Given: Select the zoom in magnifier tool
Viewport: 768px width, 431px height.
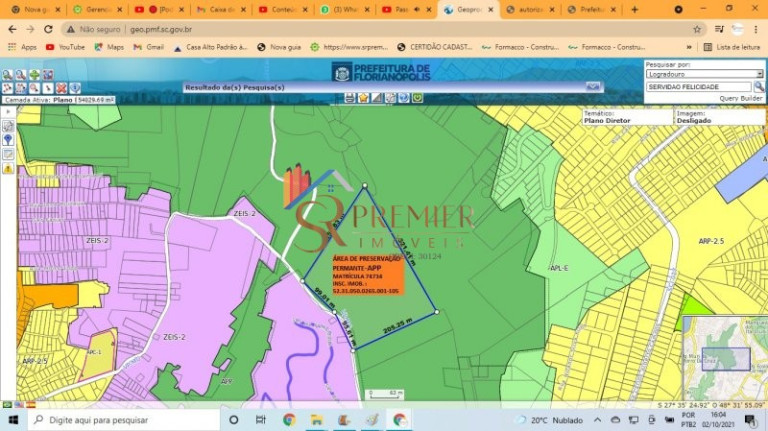Looking at the screenshot, I should click(x=7, y=75).
